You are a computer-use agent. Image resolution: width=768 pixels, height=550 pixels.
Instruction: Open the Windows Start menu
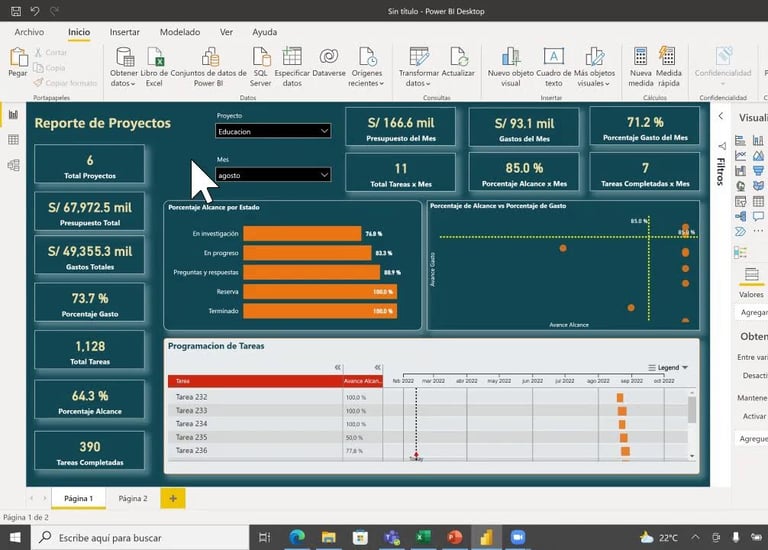click(15, 537)
